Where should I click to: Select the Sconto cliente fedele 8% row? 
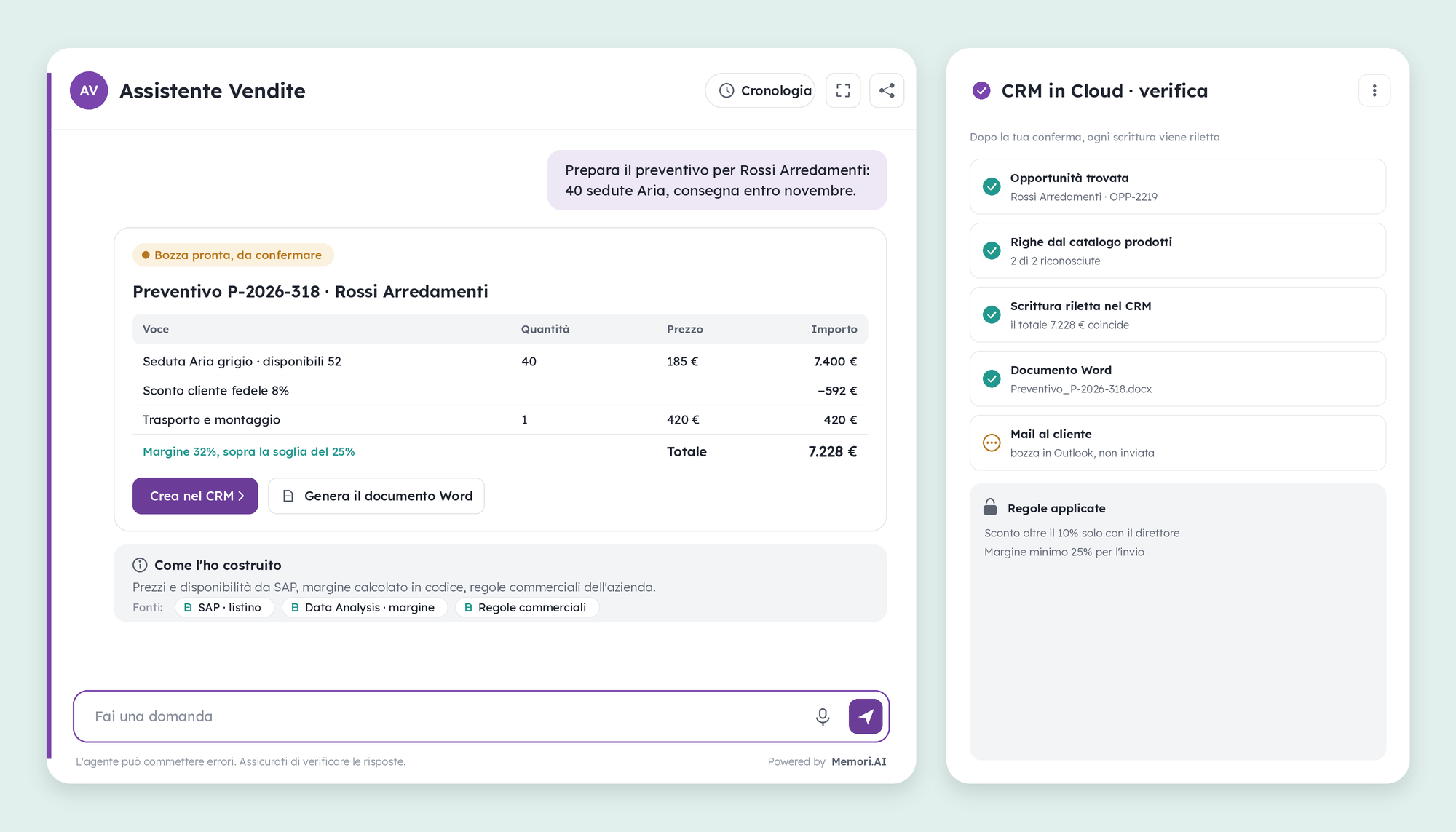500,390
